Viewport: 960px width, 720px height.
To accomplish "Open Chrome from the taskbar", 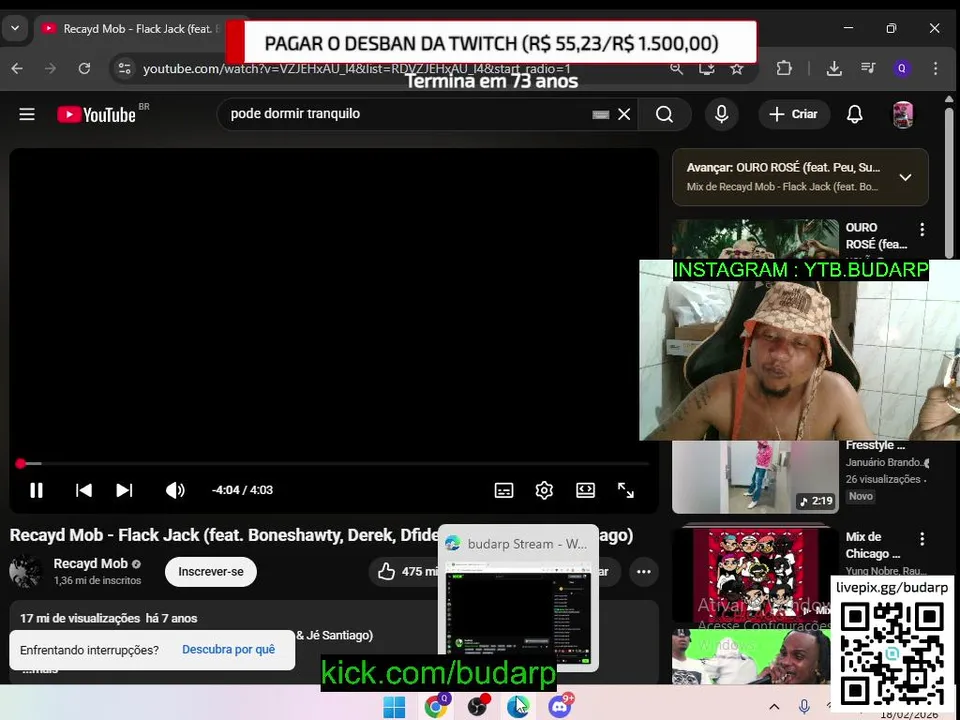I will 436,707.
